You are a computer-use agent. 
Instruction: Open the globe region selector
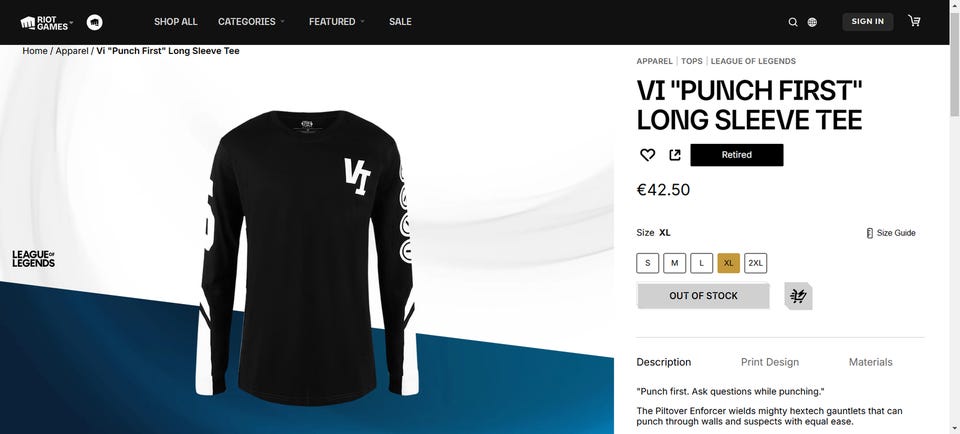pyautogui.click(x=812, y=22)
